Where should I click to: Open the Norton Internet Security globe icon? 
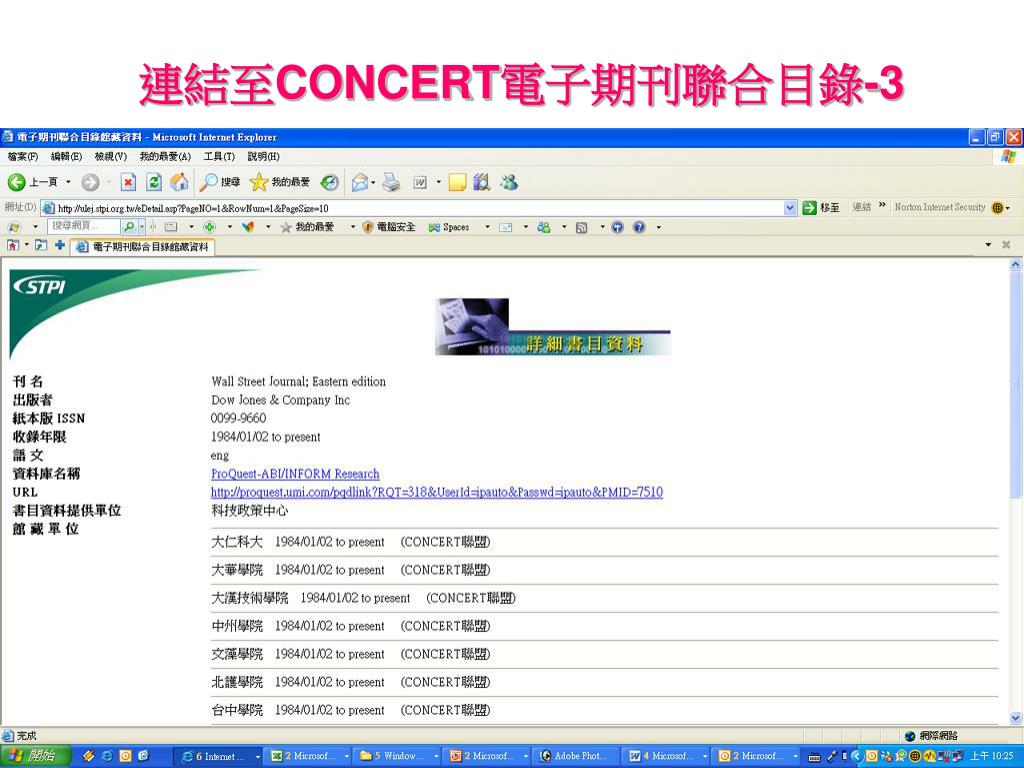click(x=997, y=208)
